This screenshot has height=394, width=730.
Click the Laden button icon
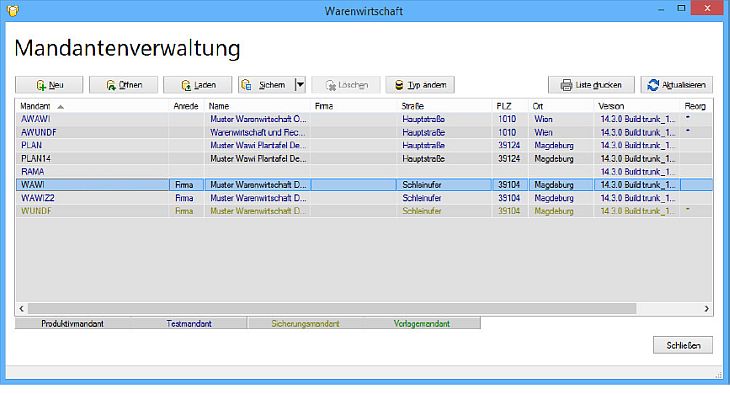pos(186,85)
